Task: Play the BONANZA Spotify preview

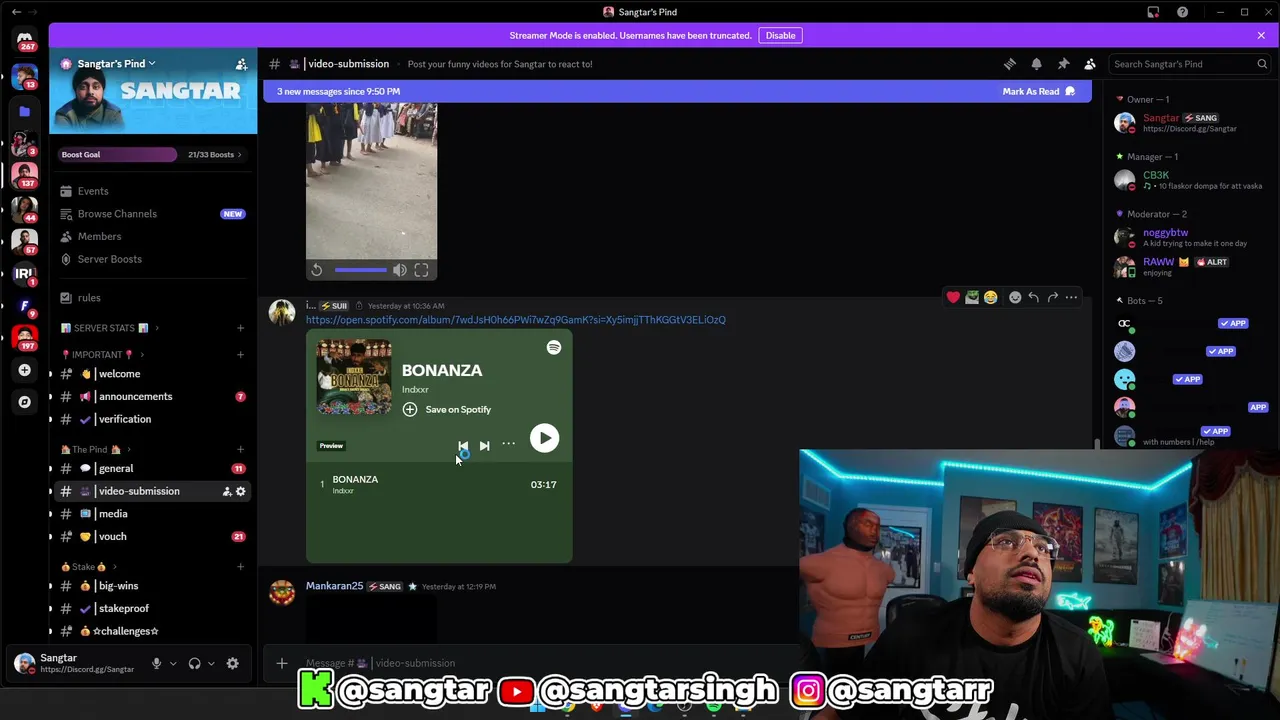Action: click(544, 438)
